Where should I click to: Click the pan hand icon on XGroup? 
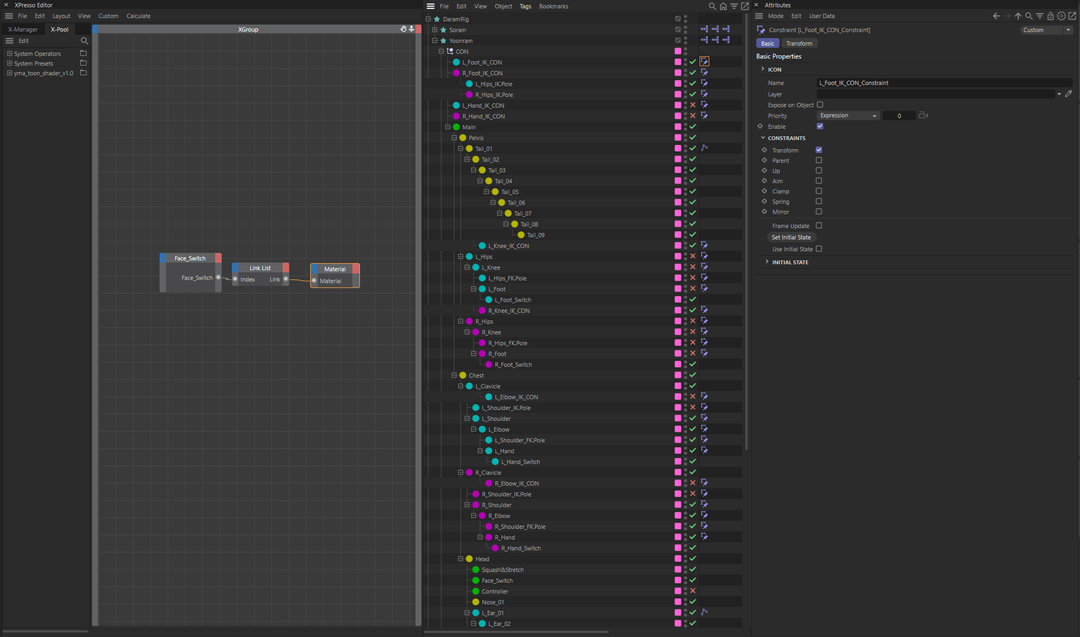(x=403, y=29)
